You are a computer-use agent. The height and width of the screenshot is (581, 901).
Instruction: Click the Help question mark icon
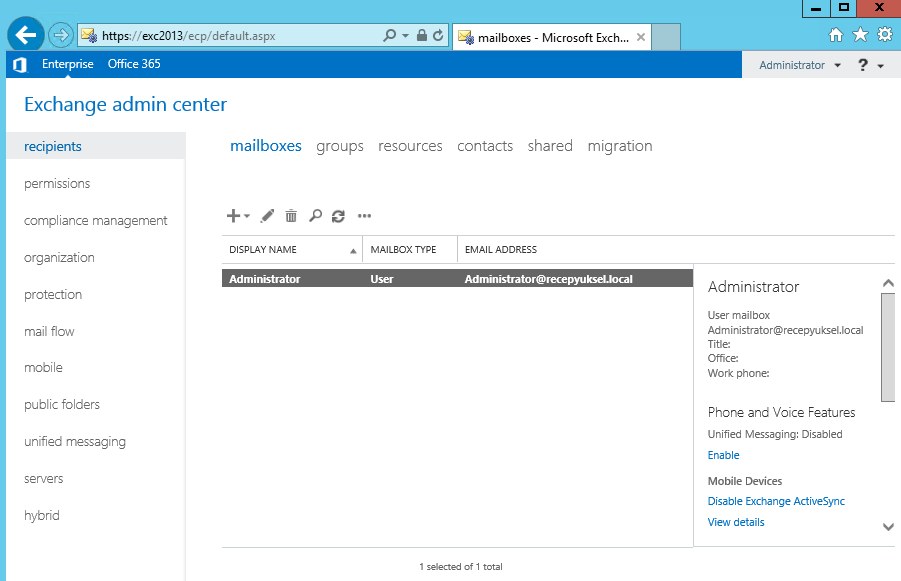(x=863, y=65)
